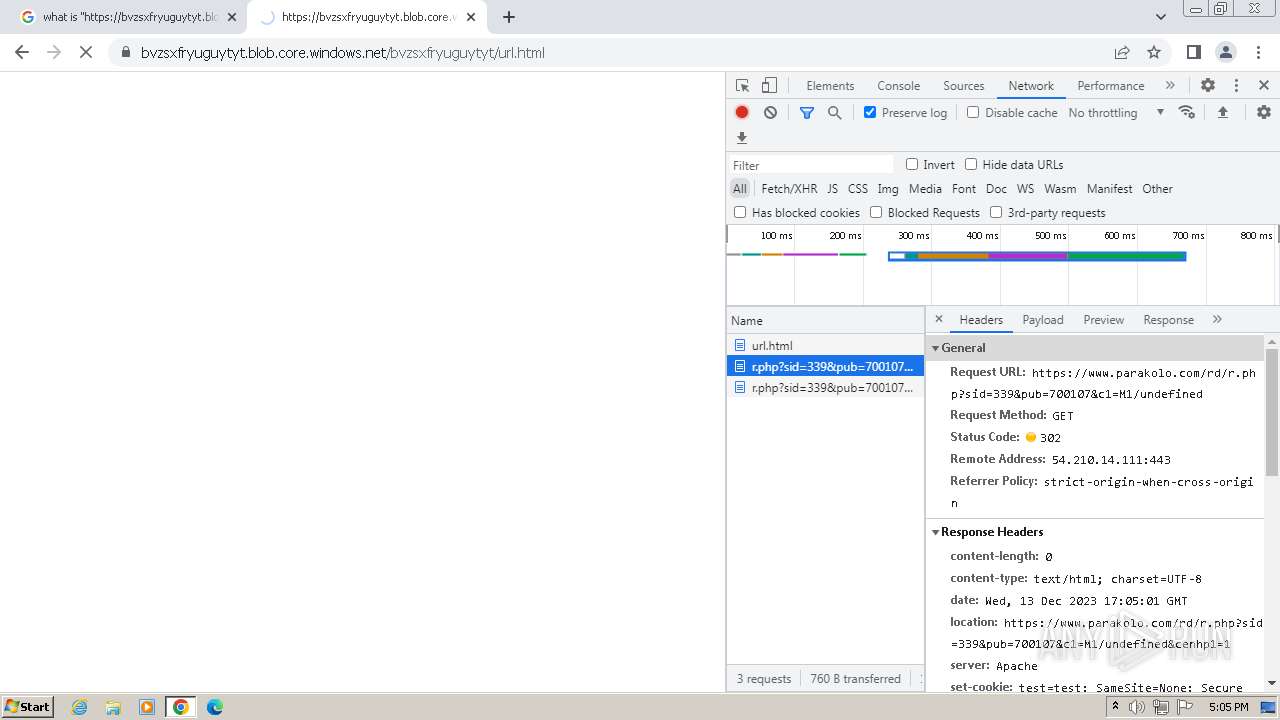Go back to the previous page
The width and height of the screenshot is (1280, 720).
click(x=22, y=53)
